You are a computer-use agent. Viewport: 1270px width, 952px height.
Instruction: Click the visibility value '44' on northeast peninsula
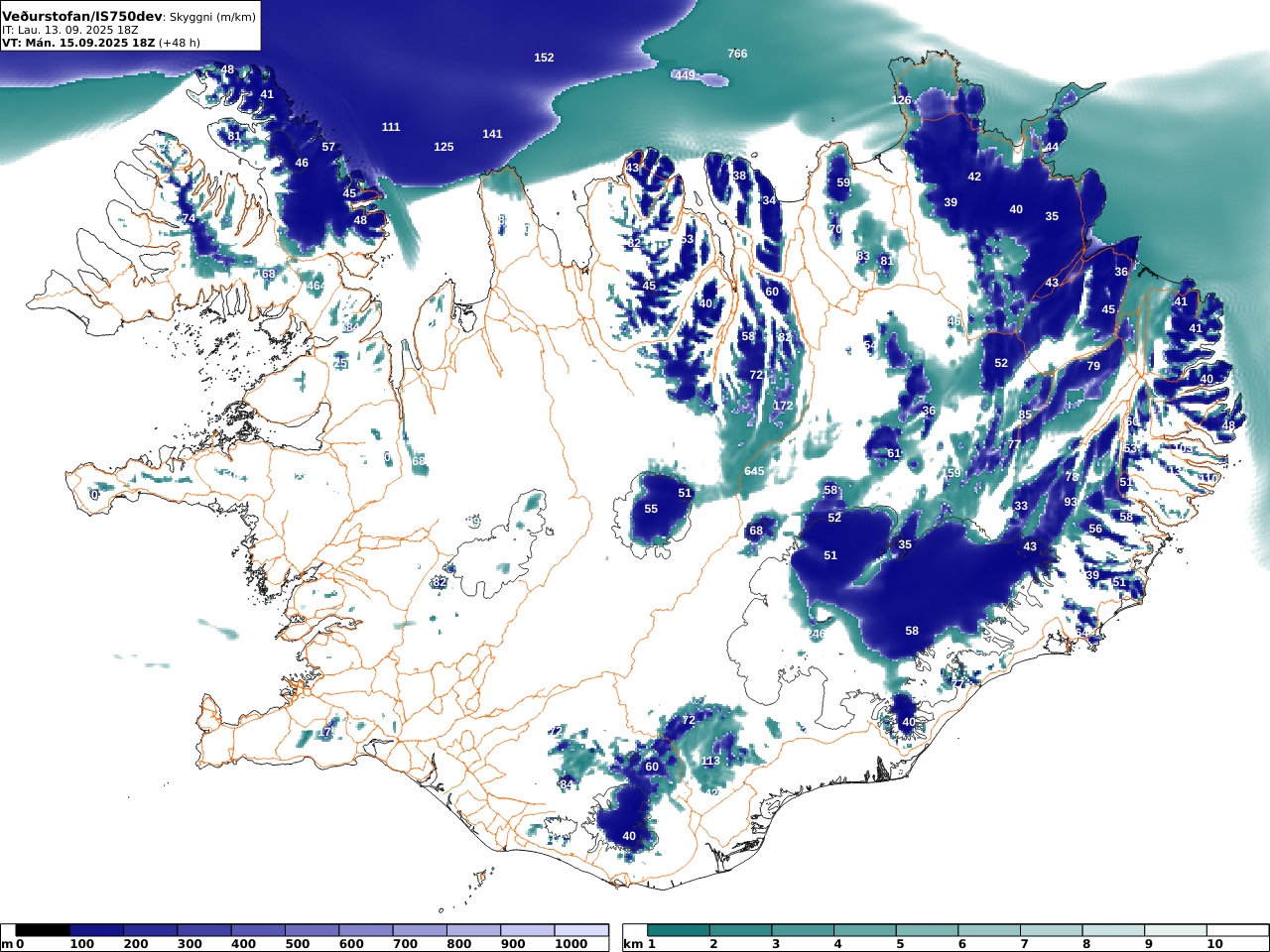point(1052,147)
